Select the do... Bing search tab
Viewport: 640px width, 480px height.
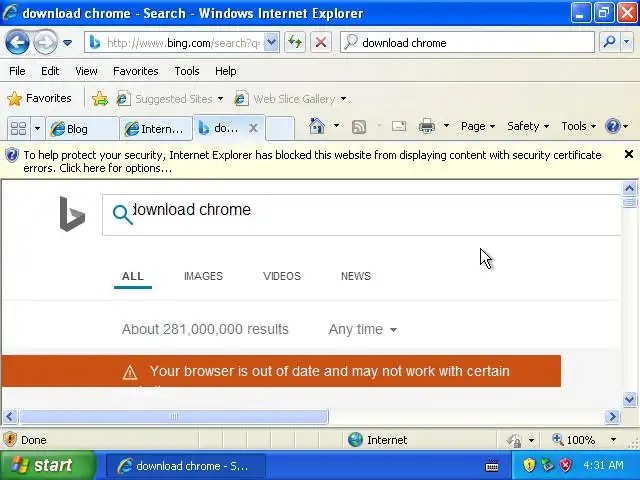pyautogui.click(x=220, y=128)
